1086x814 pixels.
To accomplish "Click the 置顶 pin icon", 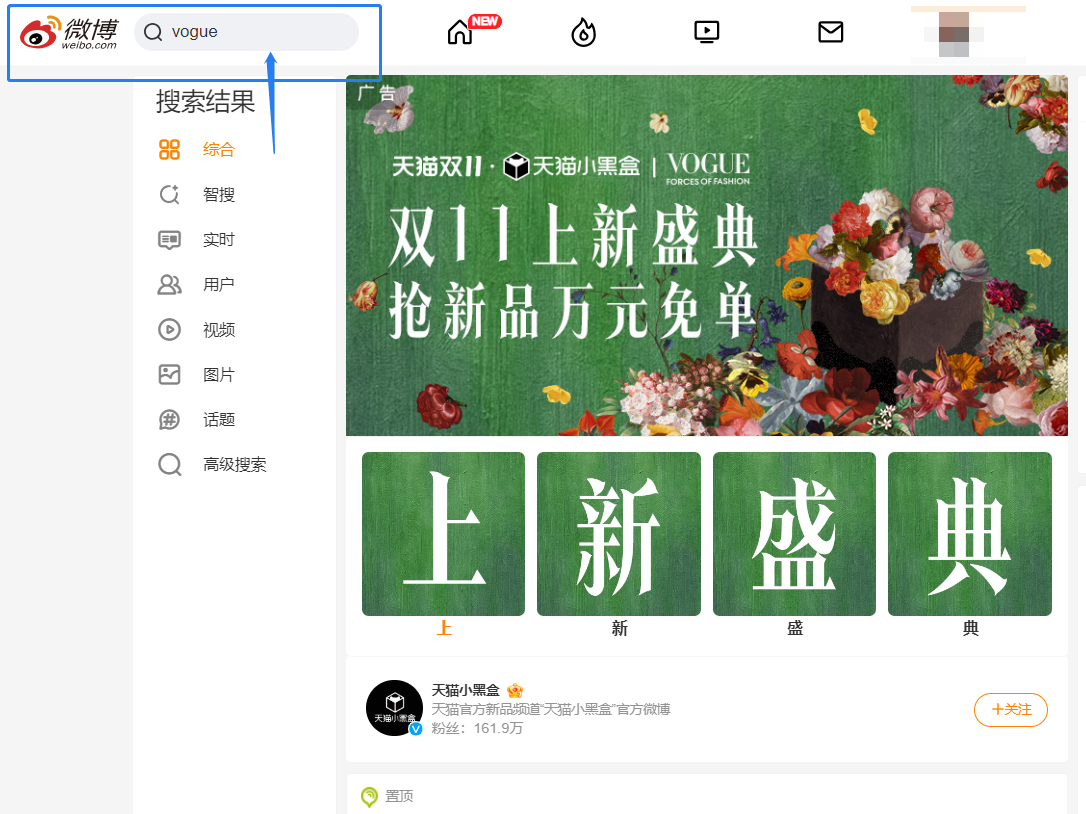I will click(x=369, y=797).
